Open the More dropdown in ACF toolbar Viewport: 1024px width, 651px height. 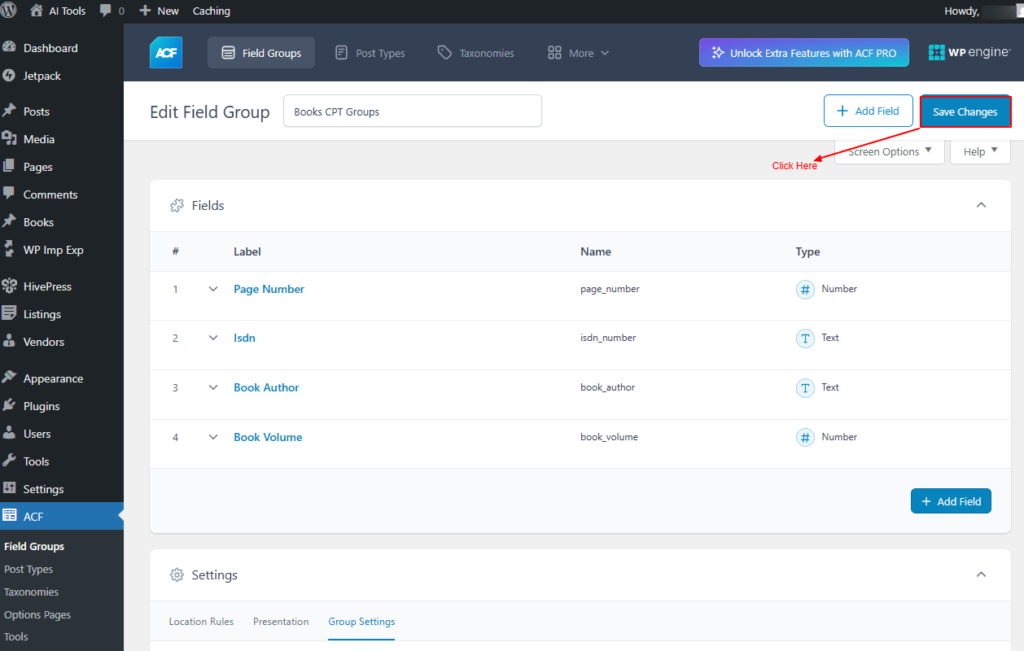pos(579,53)
